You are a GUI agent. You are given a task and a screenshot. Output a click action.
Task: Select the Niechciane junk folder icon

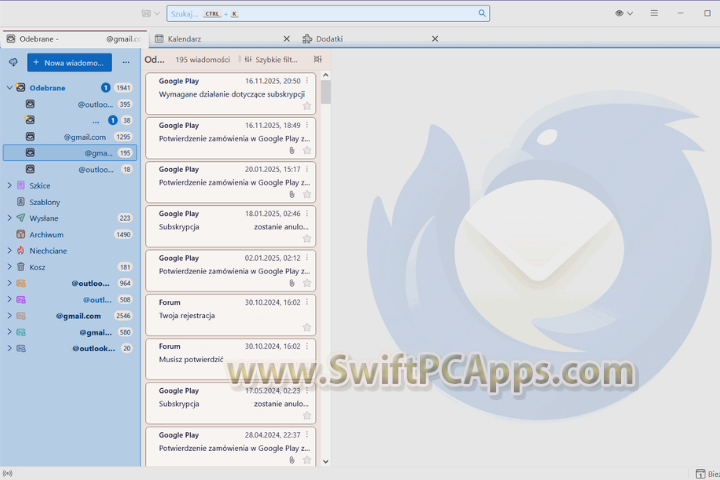(21, 250)
